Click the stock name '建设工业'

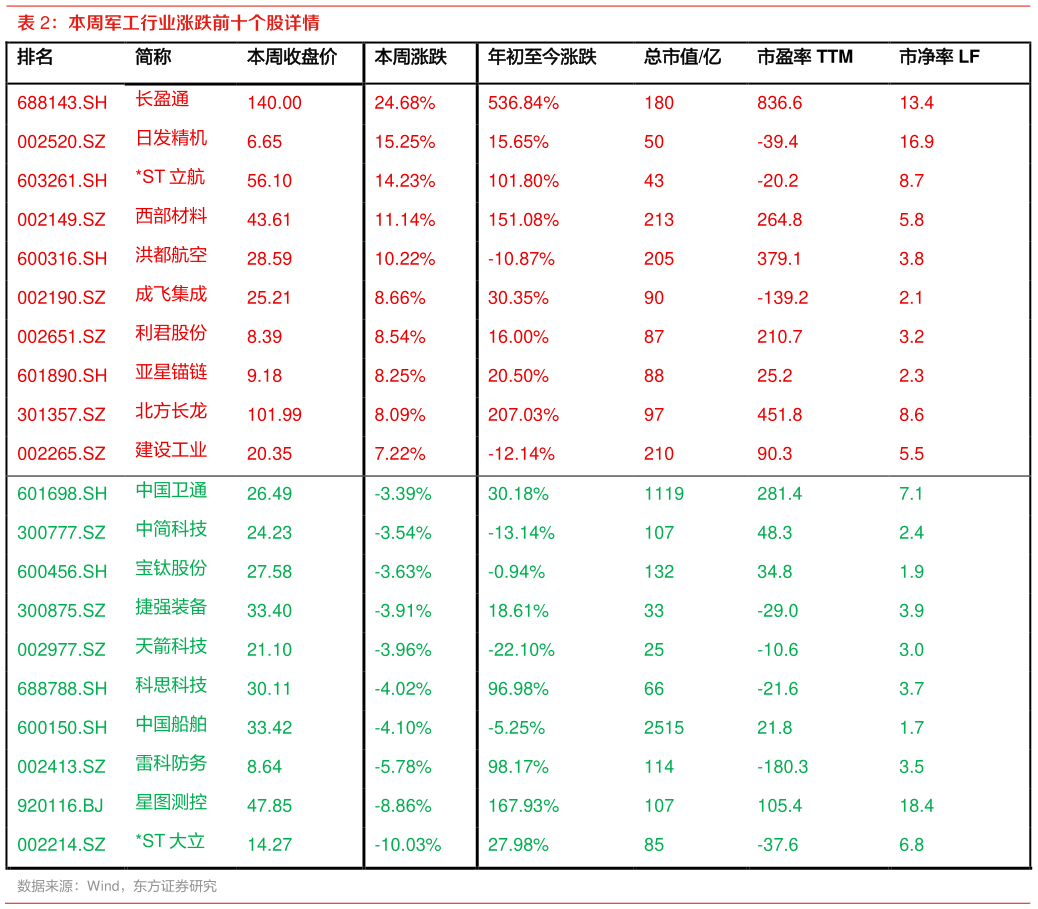[x=171, y=450]
